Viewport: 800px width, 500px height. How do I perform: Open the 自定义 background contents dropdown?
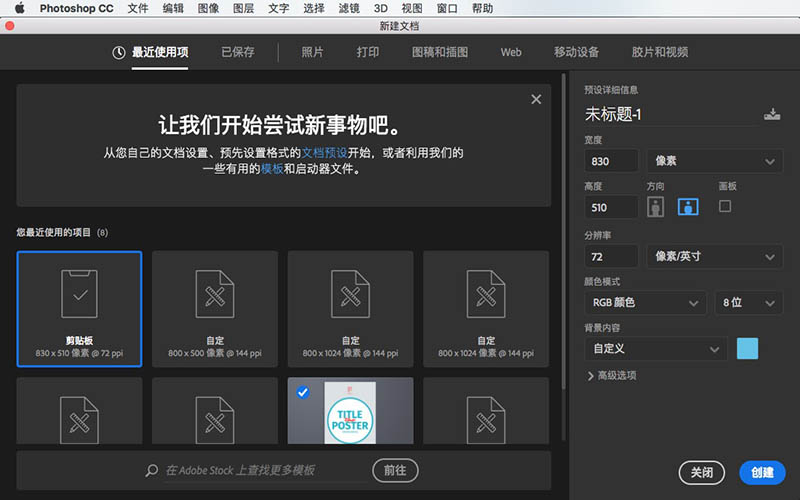[656, 349]
